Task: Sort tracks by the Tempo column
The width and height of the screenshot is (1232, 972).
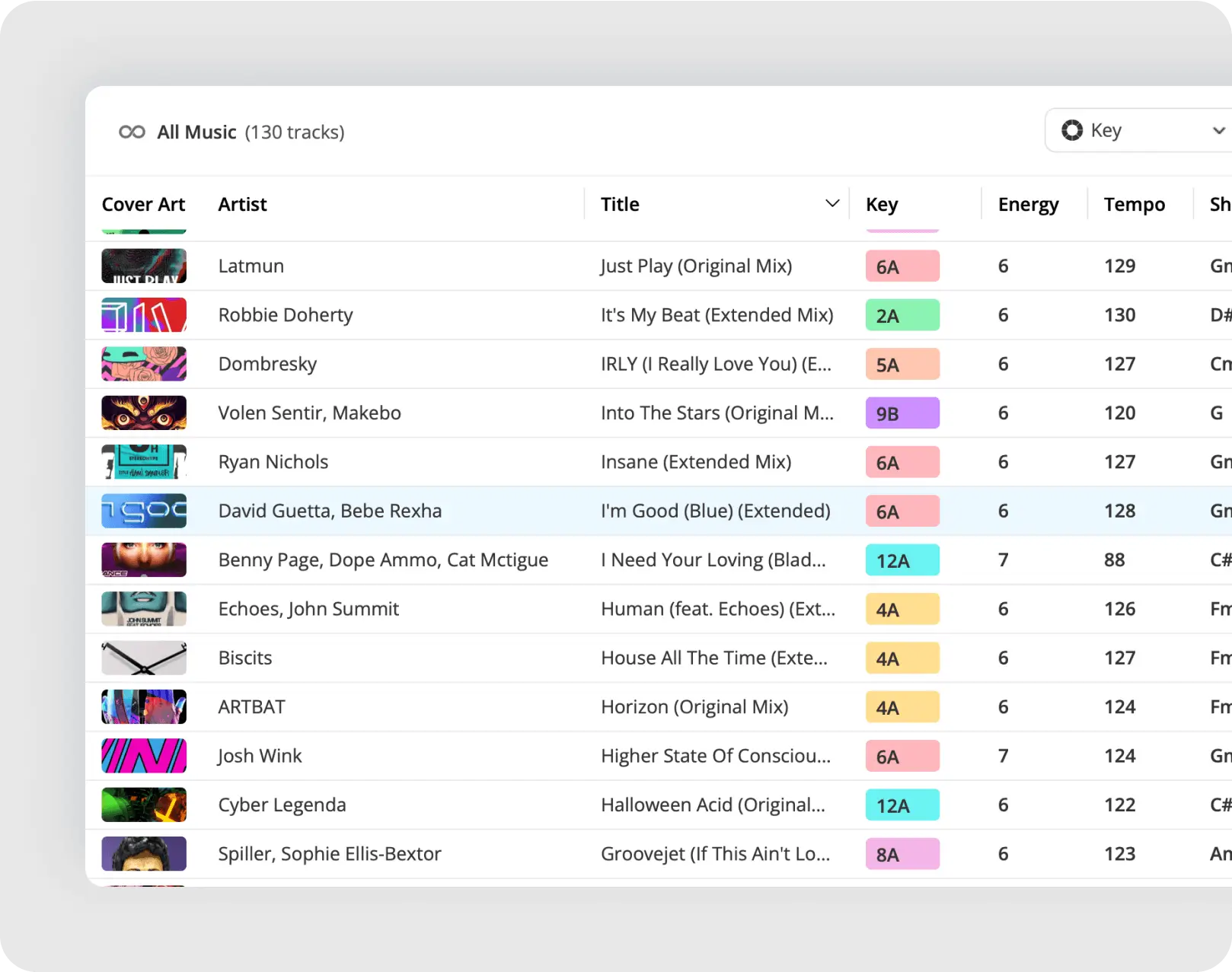Action: pyautogui.click(x=1134, y=204)
